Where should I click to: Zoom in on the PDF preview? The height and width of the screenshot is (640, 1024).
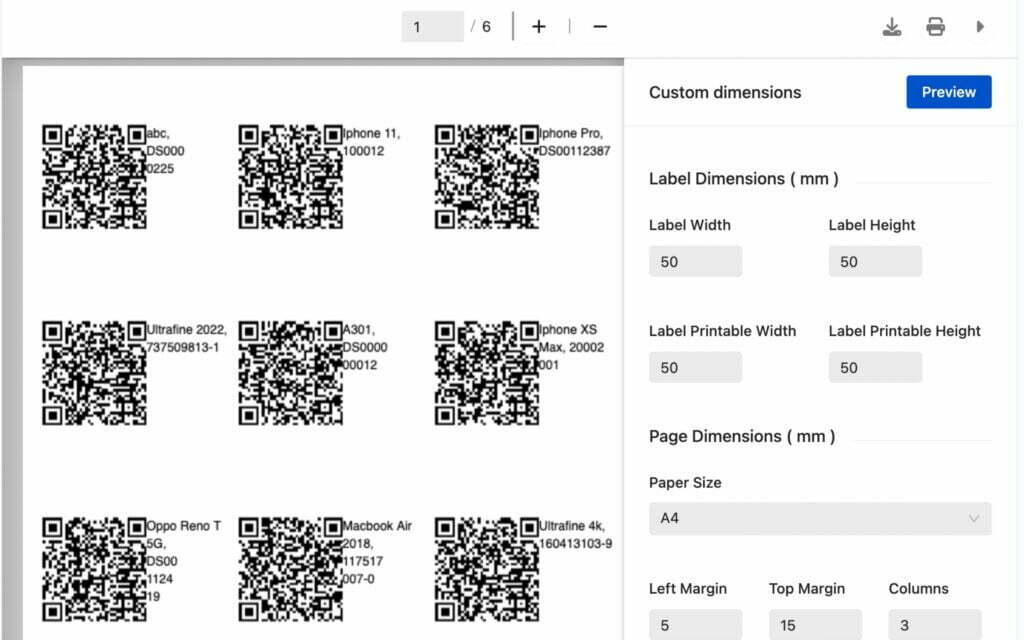coord(539,26)
